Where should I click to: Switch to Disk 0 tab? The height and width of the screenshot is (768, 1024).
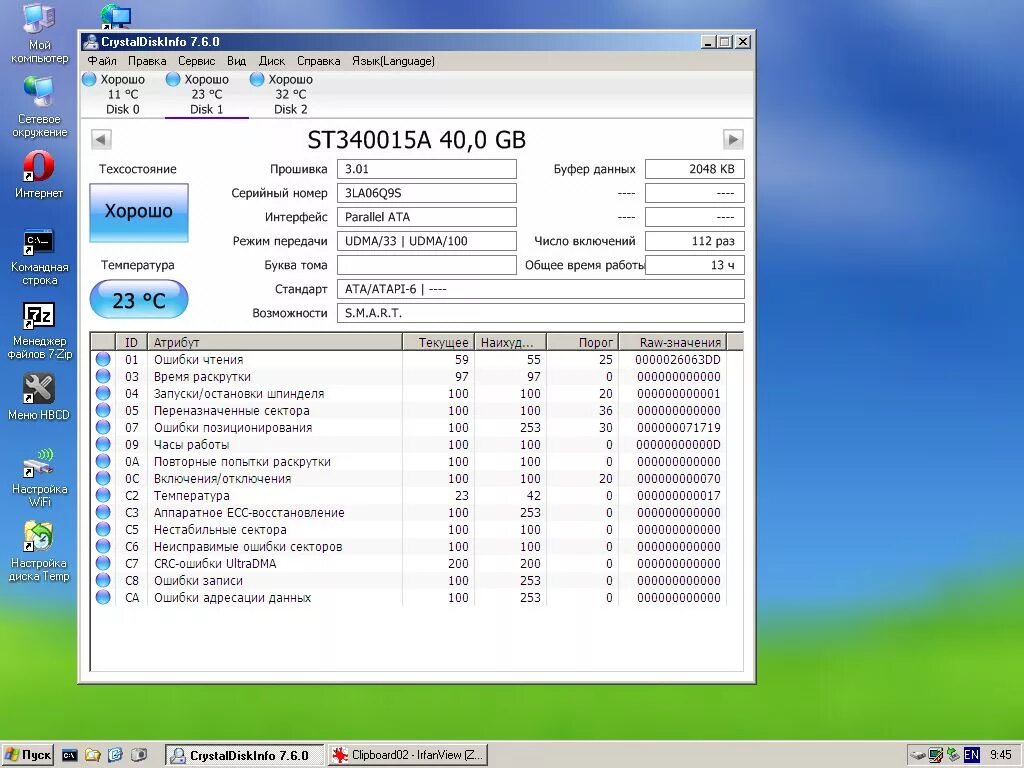[x=123, y=94]
